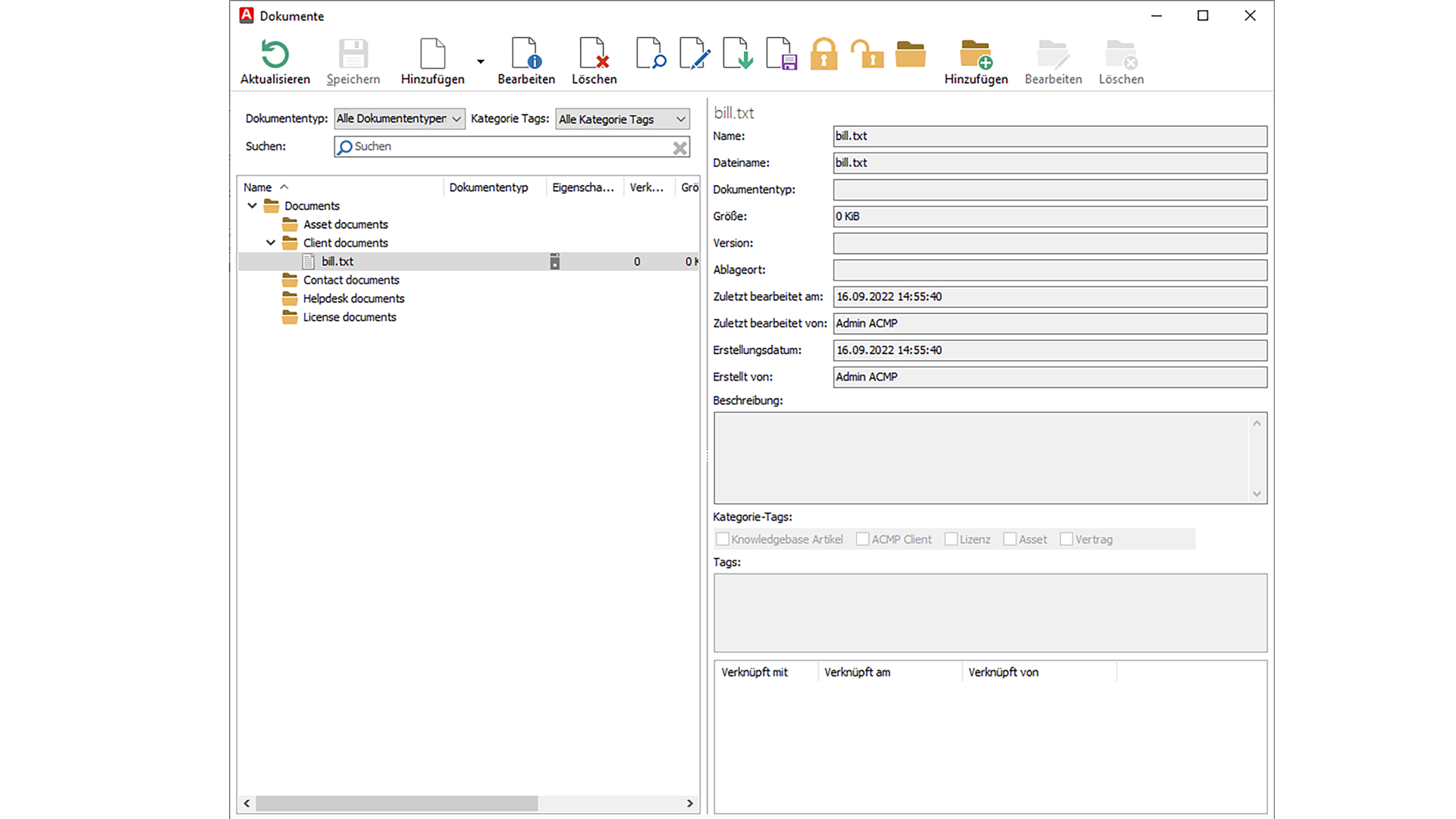Click the tree scroll left arrow
This screenshot has width=1456, height=819.
tap(246, 803)
